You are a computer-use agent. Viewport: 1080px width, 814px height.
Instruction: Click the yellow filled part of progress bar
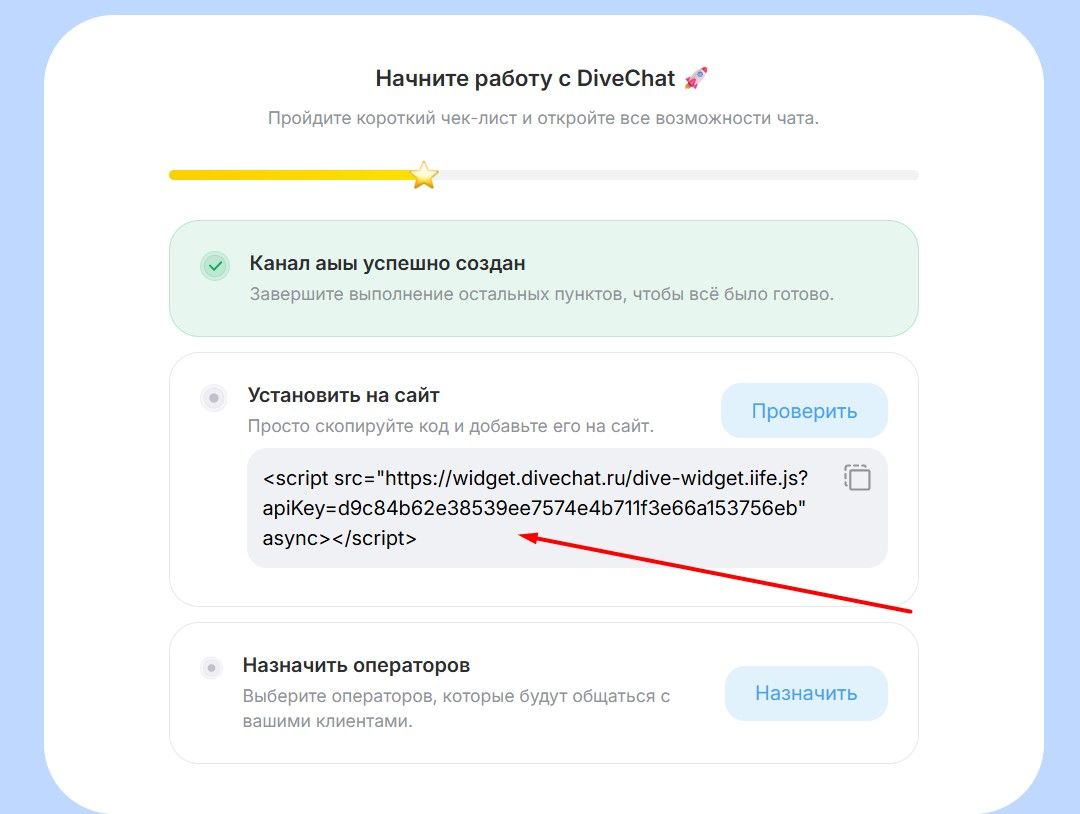click(x=290, y=175)
